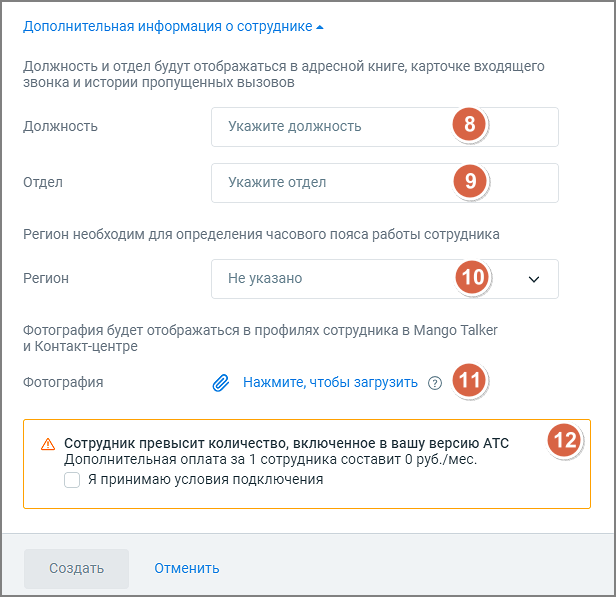Screen dimensions: 616x597
Task: Click the Создать button
Action: [76, 568]
